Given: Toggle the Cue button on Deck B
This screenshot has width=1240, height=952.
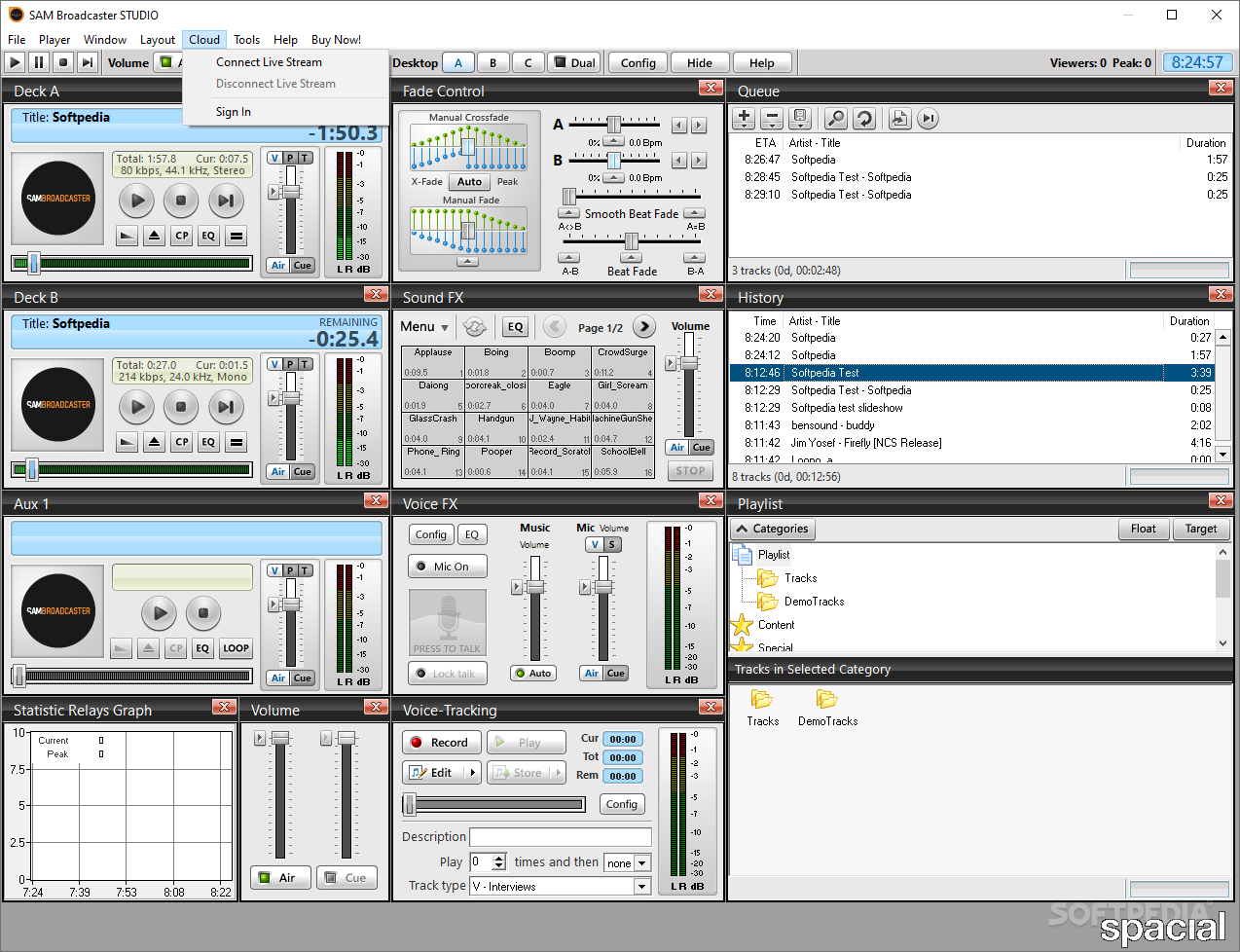Looking at the screenshot, I should coord(303,471).
